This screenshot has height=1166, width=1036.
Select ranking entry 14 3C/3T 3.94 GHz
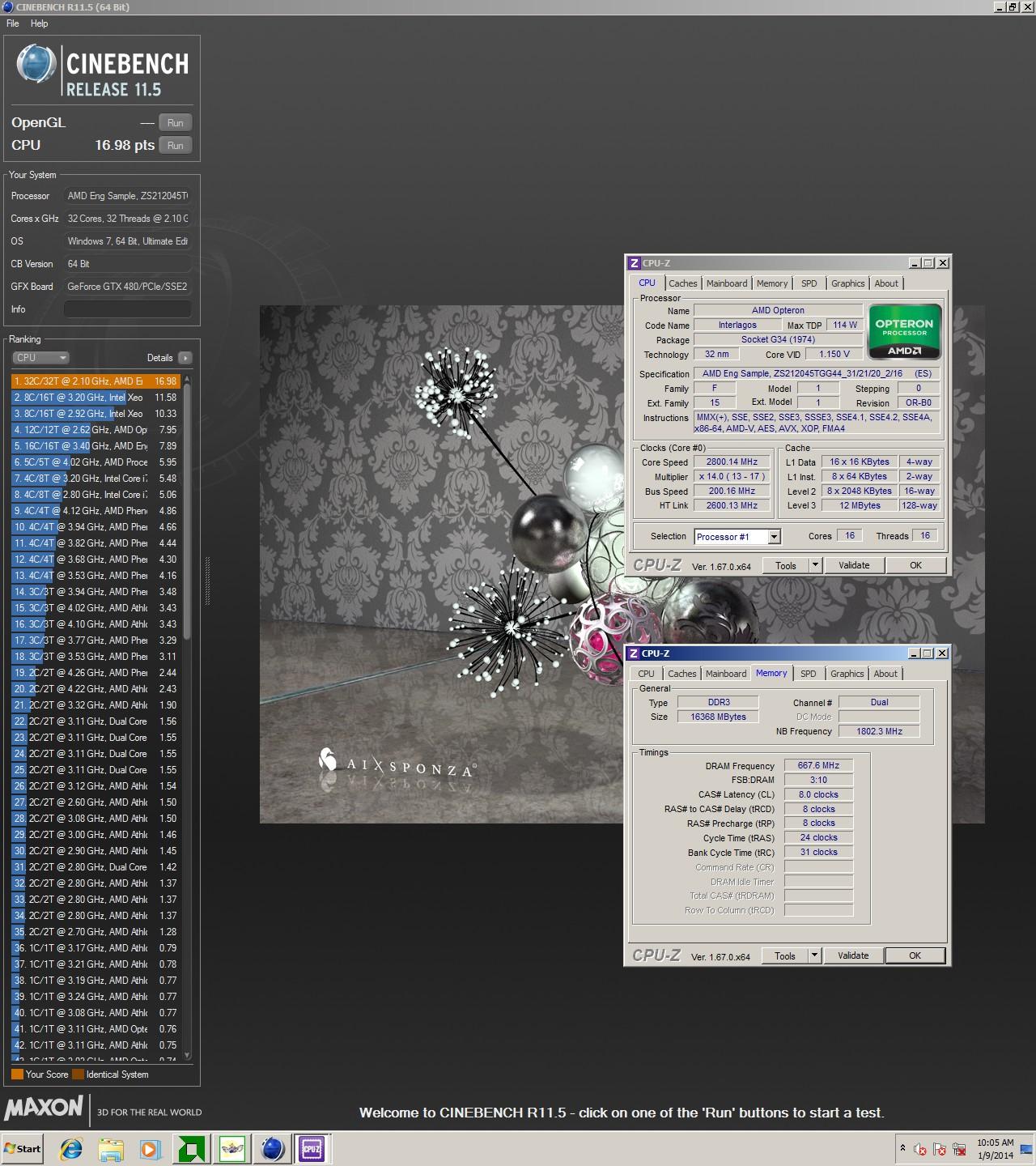[95, 592]
